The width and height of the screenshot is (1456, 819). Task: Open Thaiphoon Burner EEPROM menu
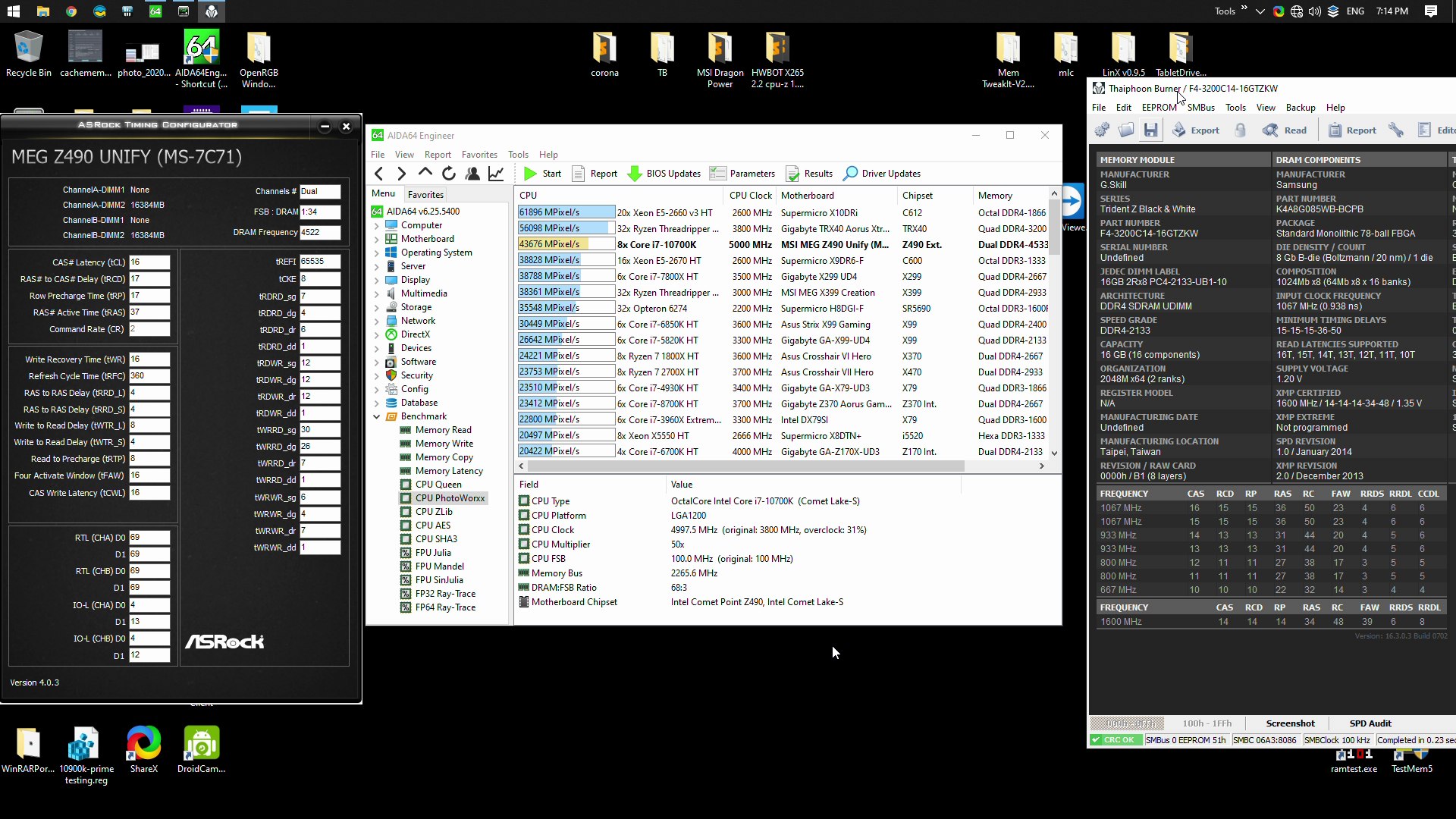click(1159, 108)
